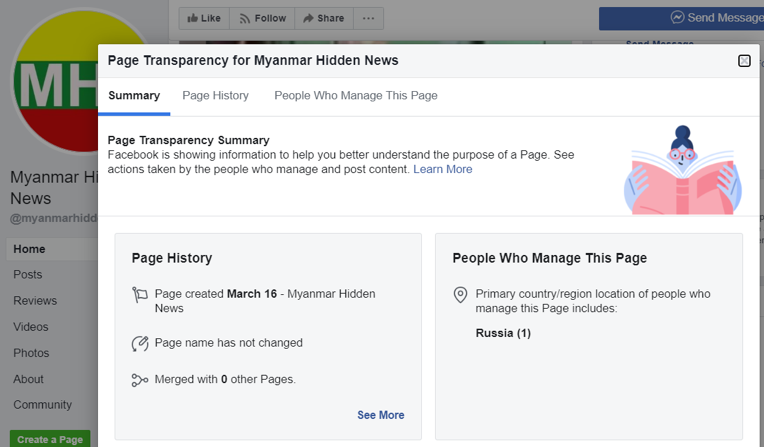764x447 pixels.
Task: Go to Posts in the sidebar
Action: [x=28, y=274]
